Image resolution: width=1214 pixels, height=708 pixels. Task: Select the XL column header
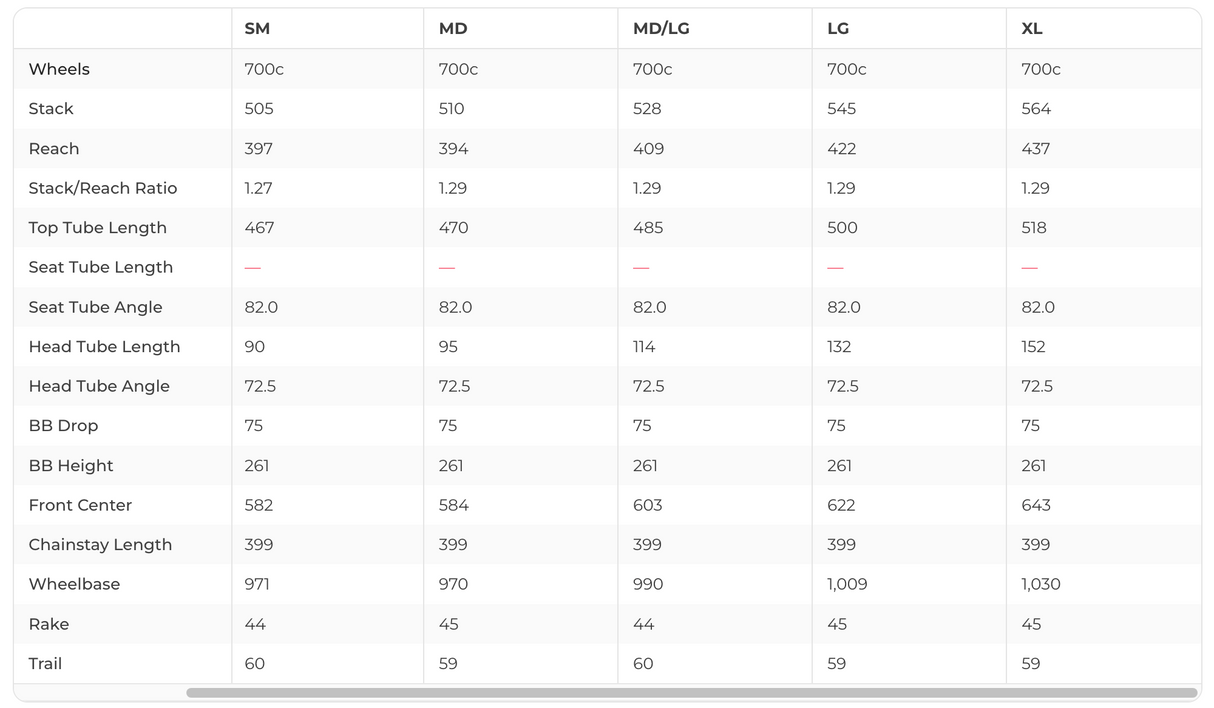pyautogui.click(x=1032, y=29)
